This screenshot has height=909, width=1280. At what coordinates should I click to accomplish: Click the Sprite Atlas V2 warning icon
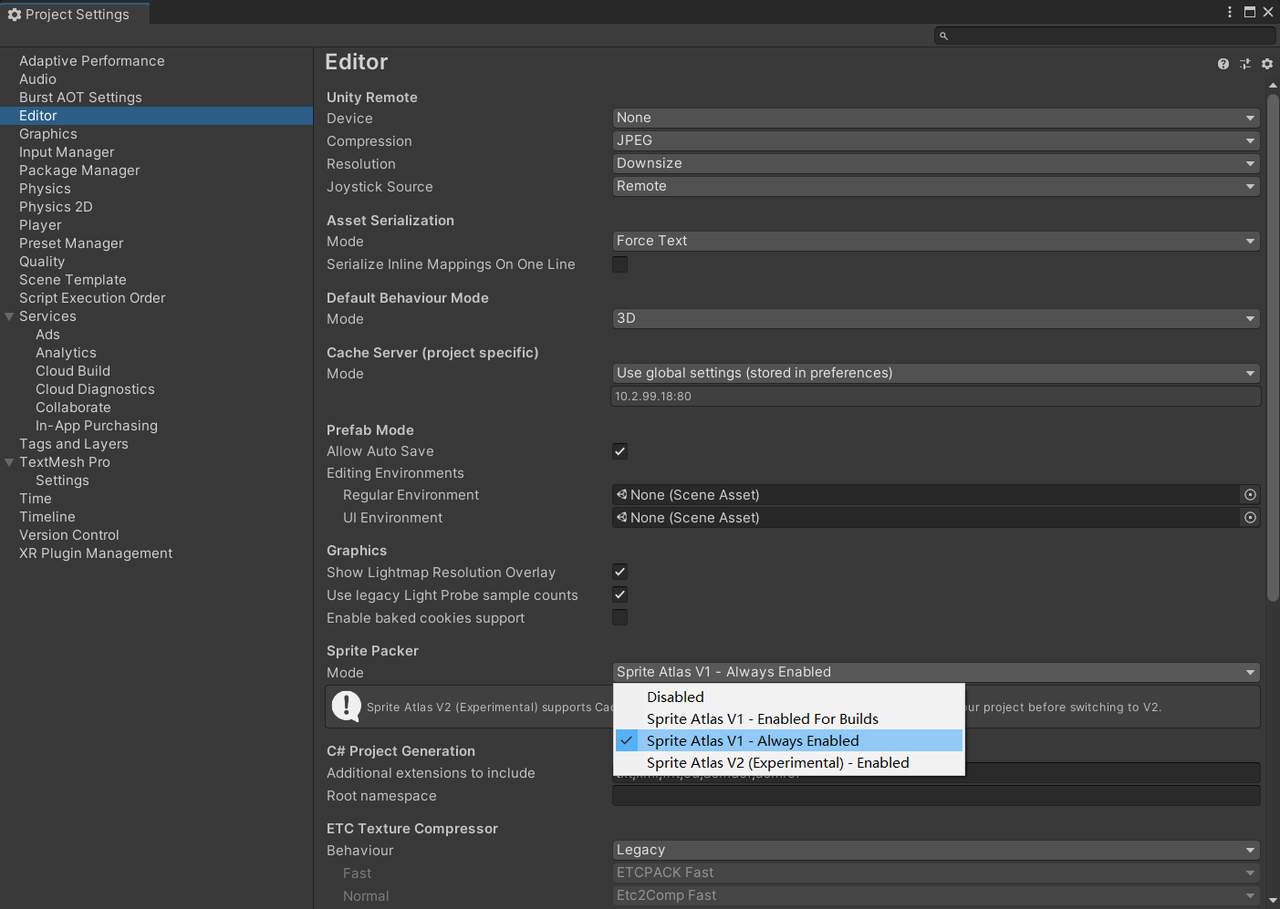[346, 706]
